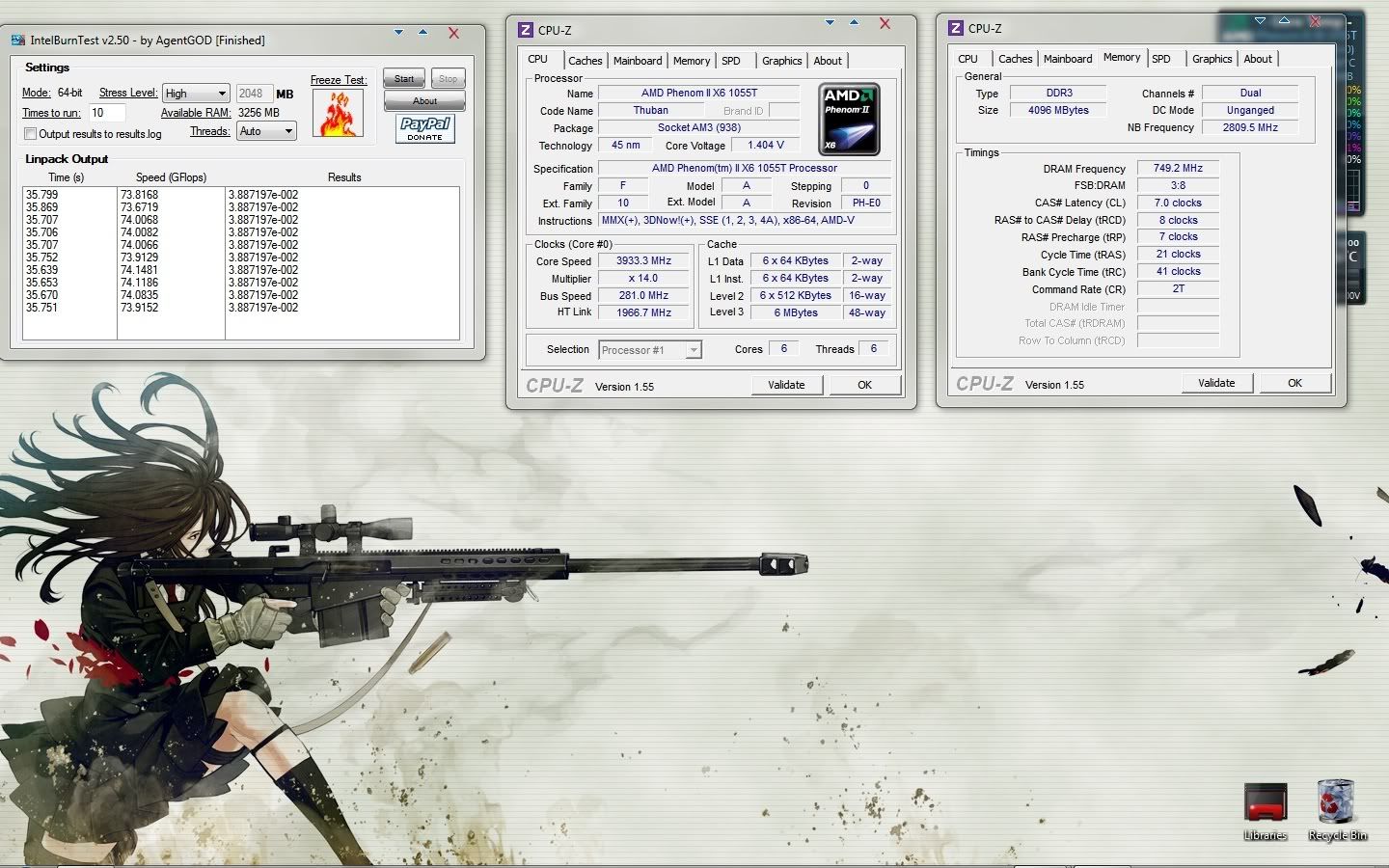
Task: Click Validate in the CPU-Z Memory window
Action: 1216,383
